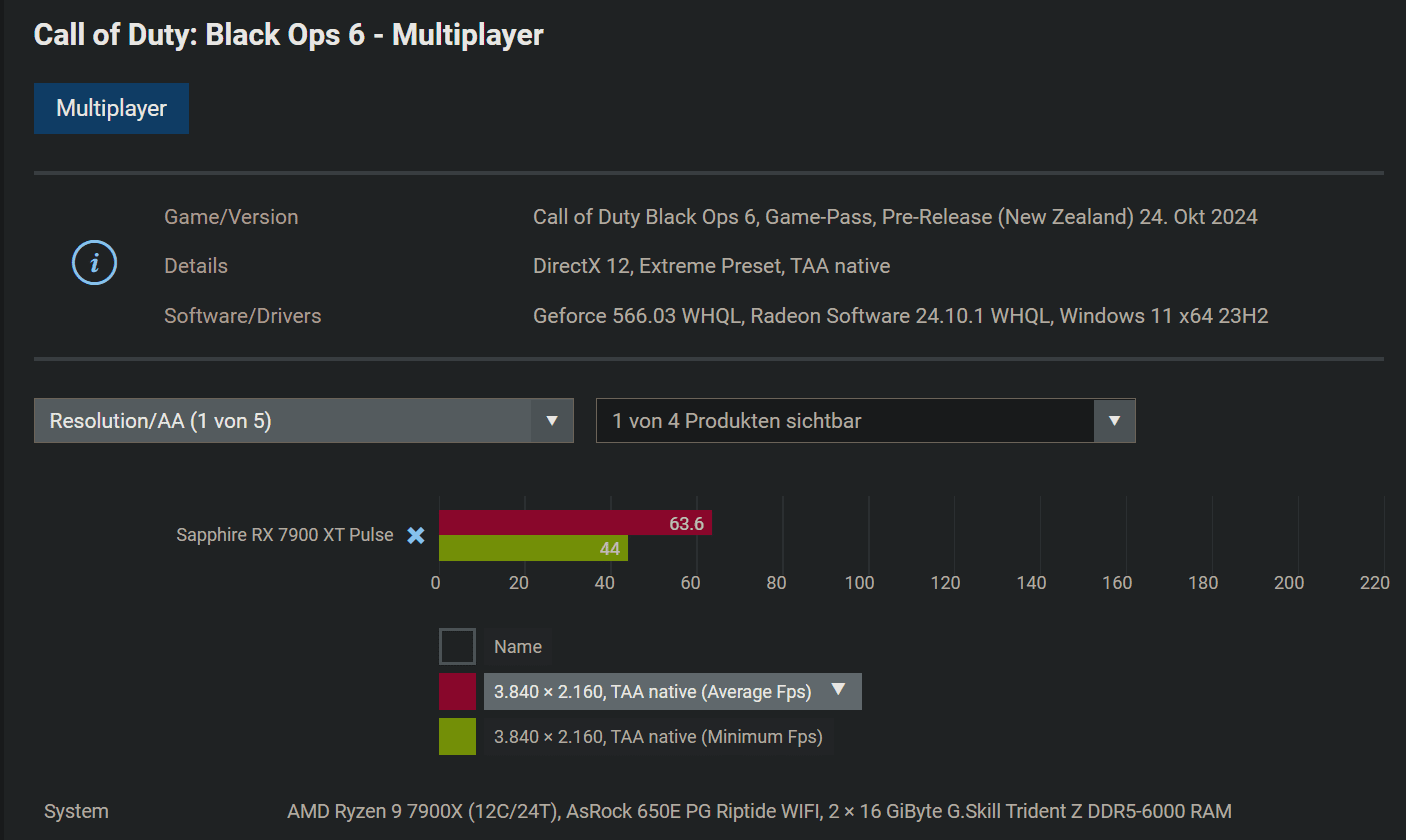Click the Details label
The image size is (1406, 840).
pos(196,266)
